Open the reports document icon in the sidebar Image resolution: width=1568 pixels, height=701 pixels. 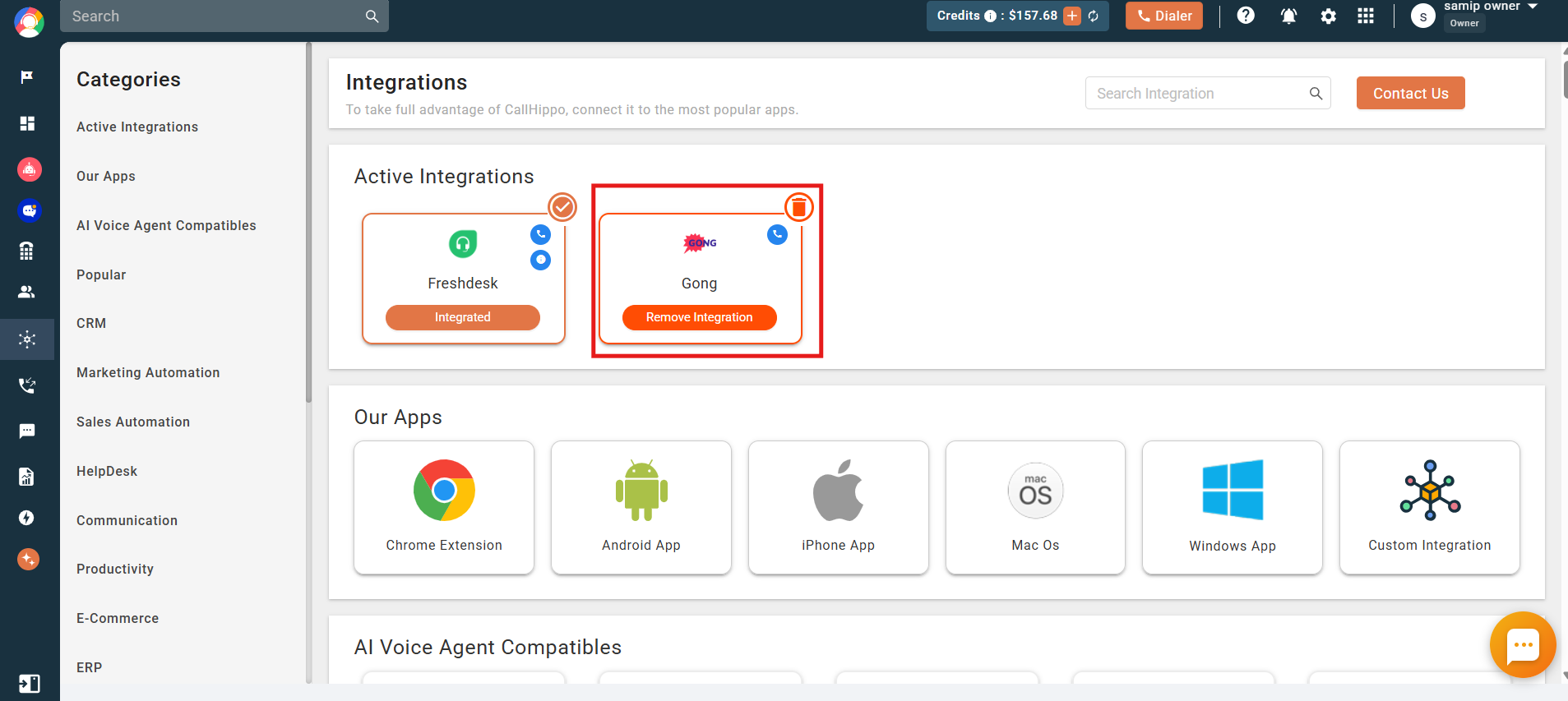pyautogui.click(x=27, y=477)
